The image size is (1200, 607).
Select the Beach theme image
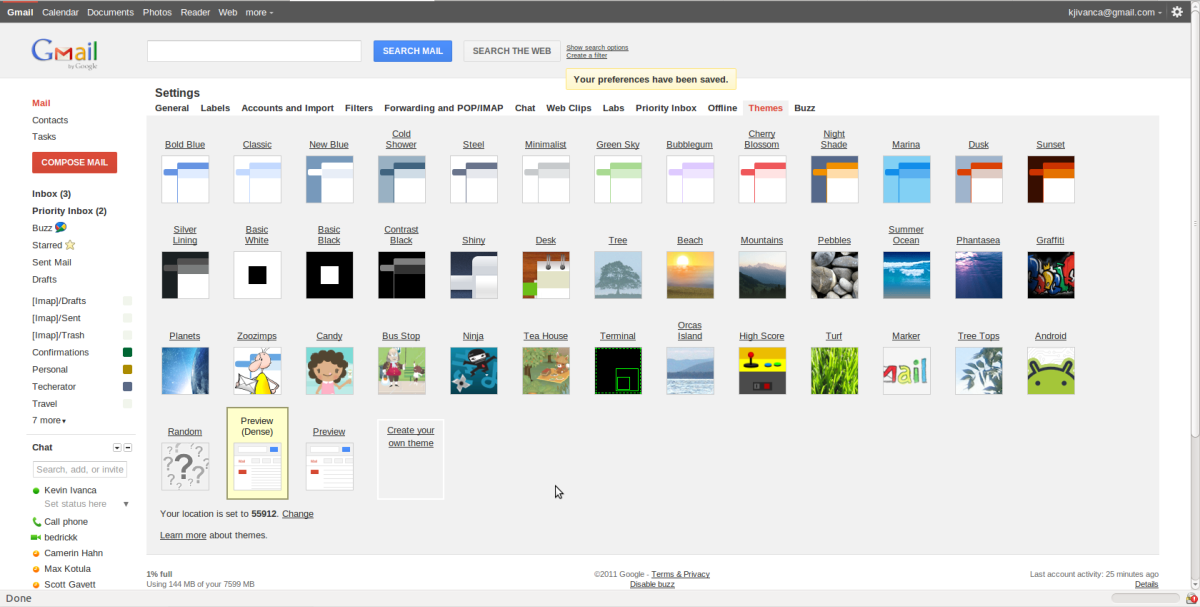pyautogui.click(x=690, y=275)
